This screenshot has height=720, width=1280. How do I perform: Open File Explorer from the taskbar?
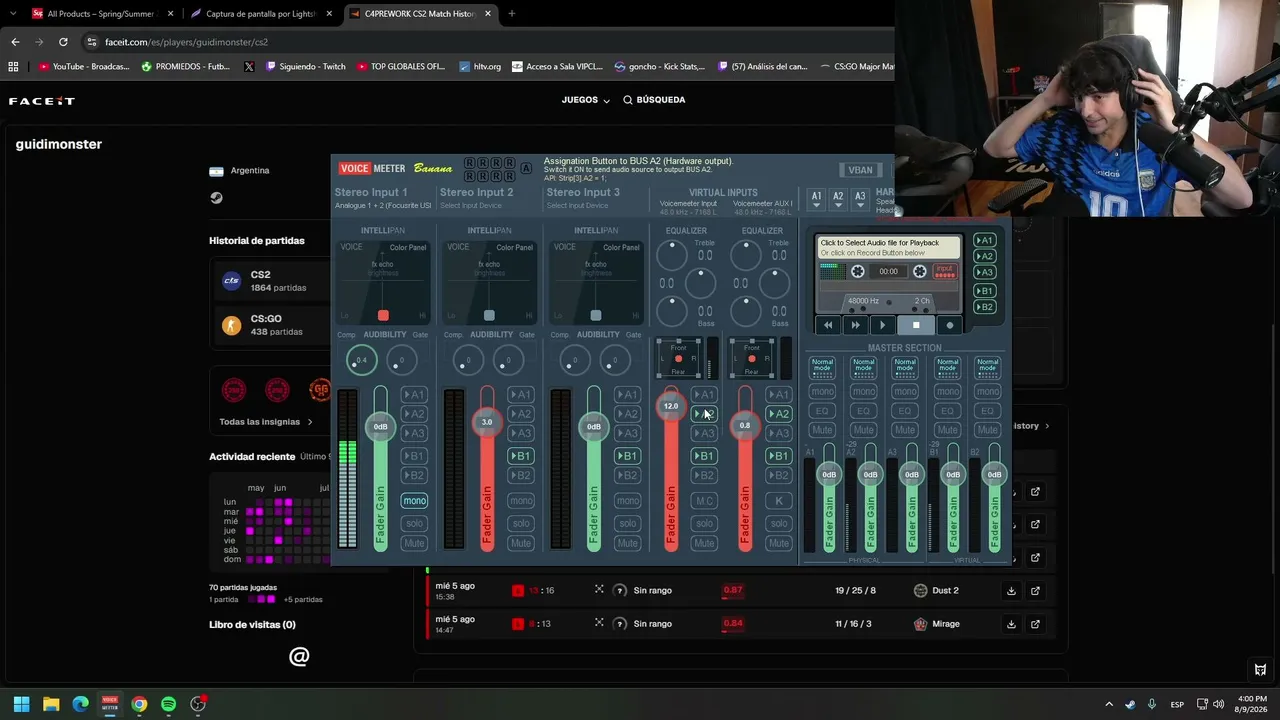tap(51, 704)
